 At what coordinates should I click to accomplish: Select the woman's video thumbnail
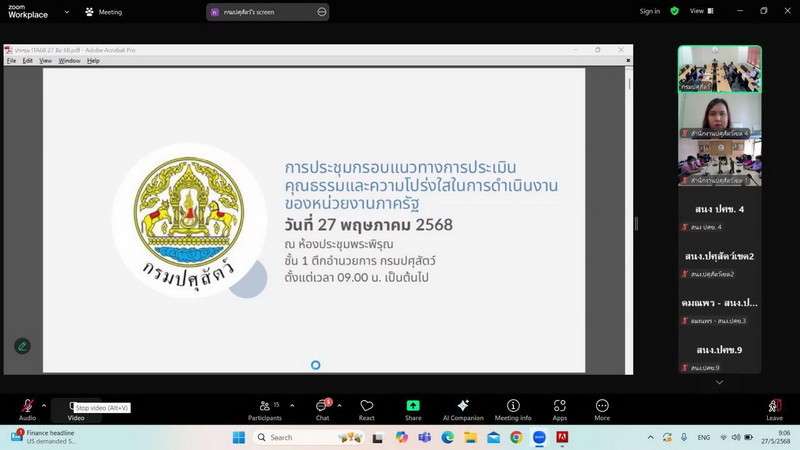coord(719,116)
